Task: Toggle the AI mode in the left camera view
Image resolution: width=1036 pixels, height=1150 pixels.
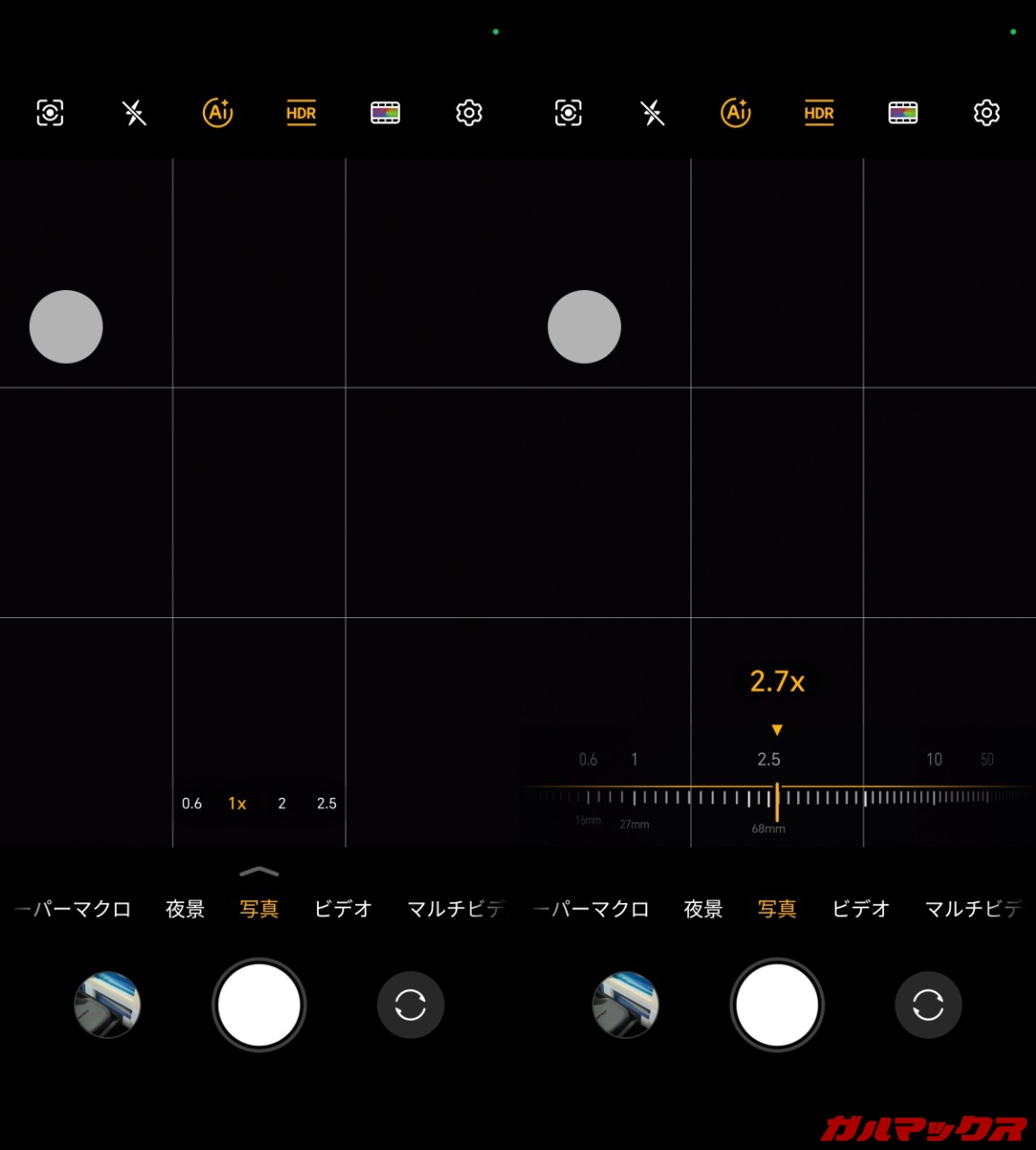Action: 217,113
